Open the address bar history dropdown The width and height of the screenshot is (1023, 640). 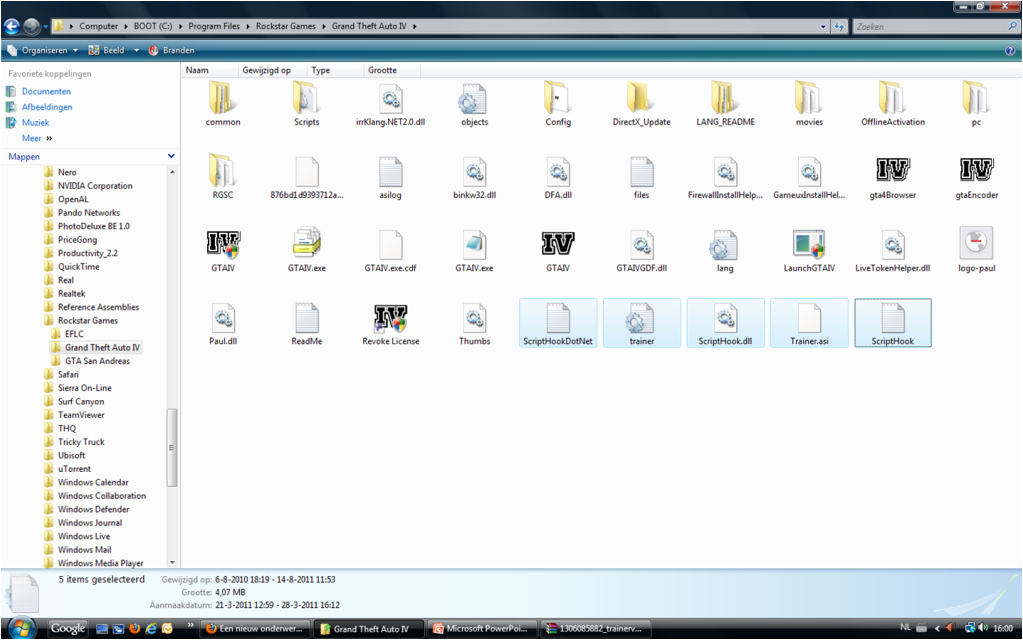823,27
